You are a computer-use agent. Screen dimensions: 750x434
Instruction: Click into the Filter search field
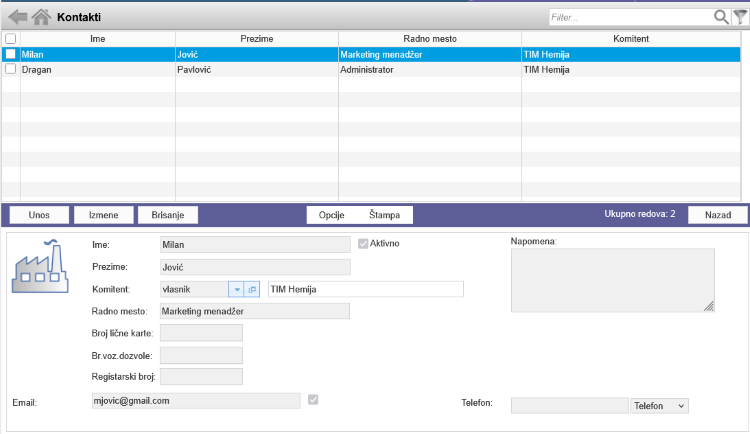[x=630, y=17]
